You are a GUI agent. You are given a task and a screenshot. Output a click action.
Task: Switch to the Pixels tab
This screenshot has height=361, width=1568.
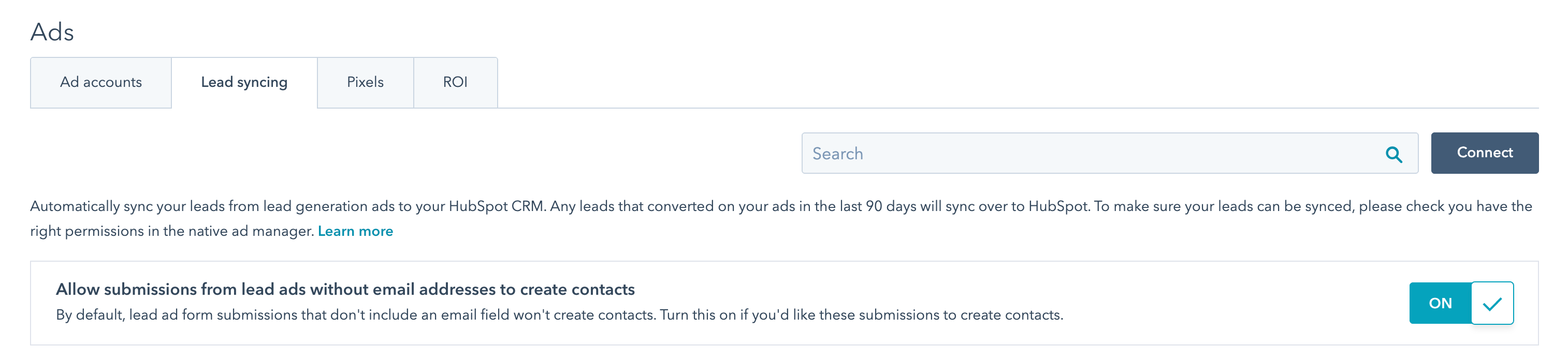pos(365,83)
